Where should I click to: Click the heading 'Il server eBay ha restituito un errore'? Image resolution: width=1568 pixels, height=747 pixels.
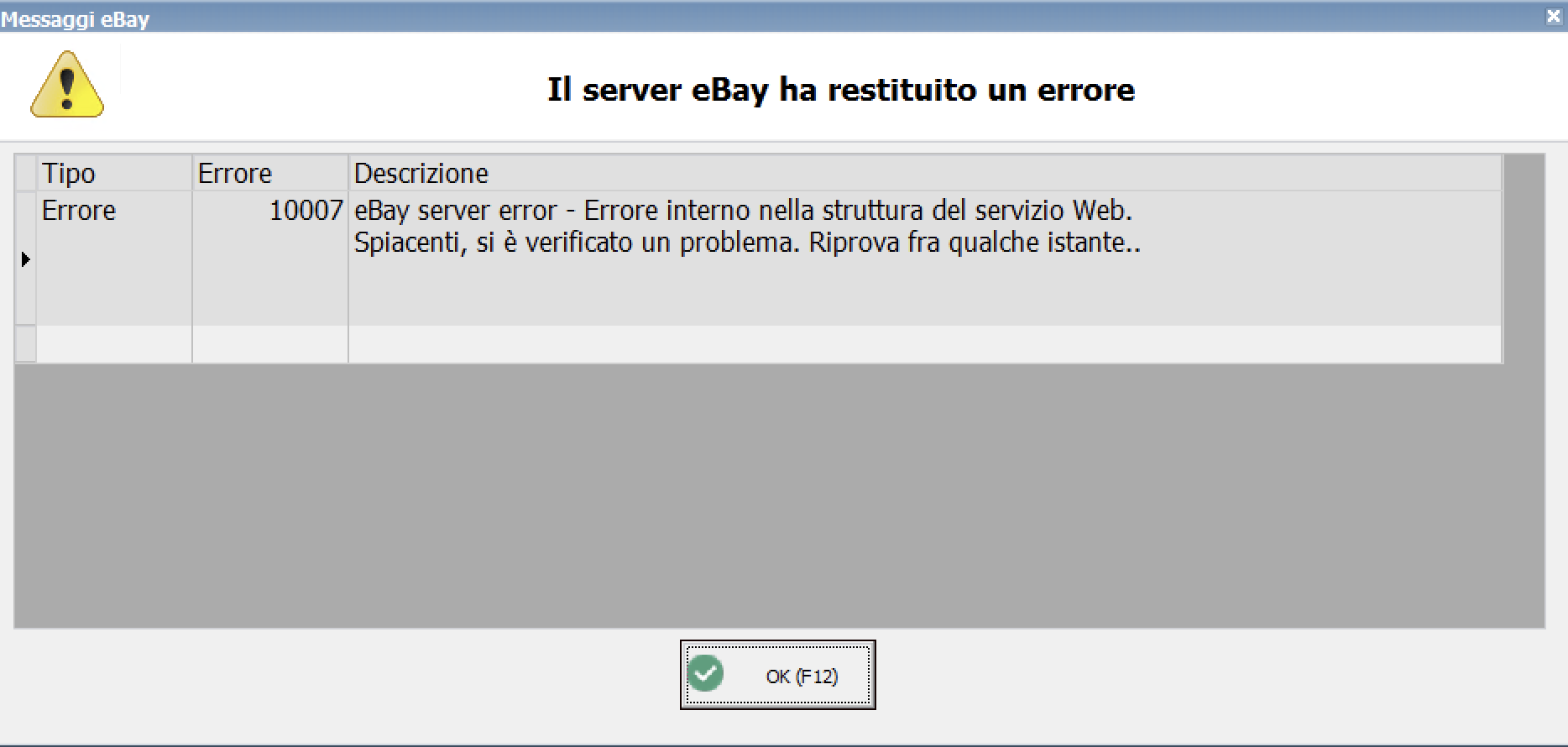pos(840,89)
